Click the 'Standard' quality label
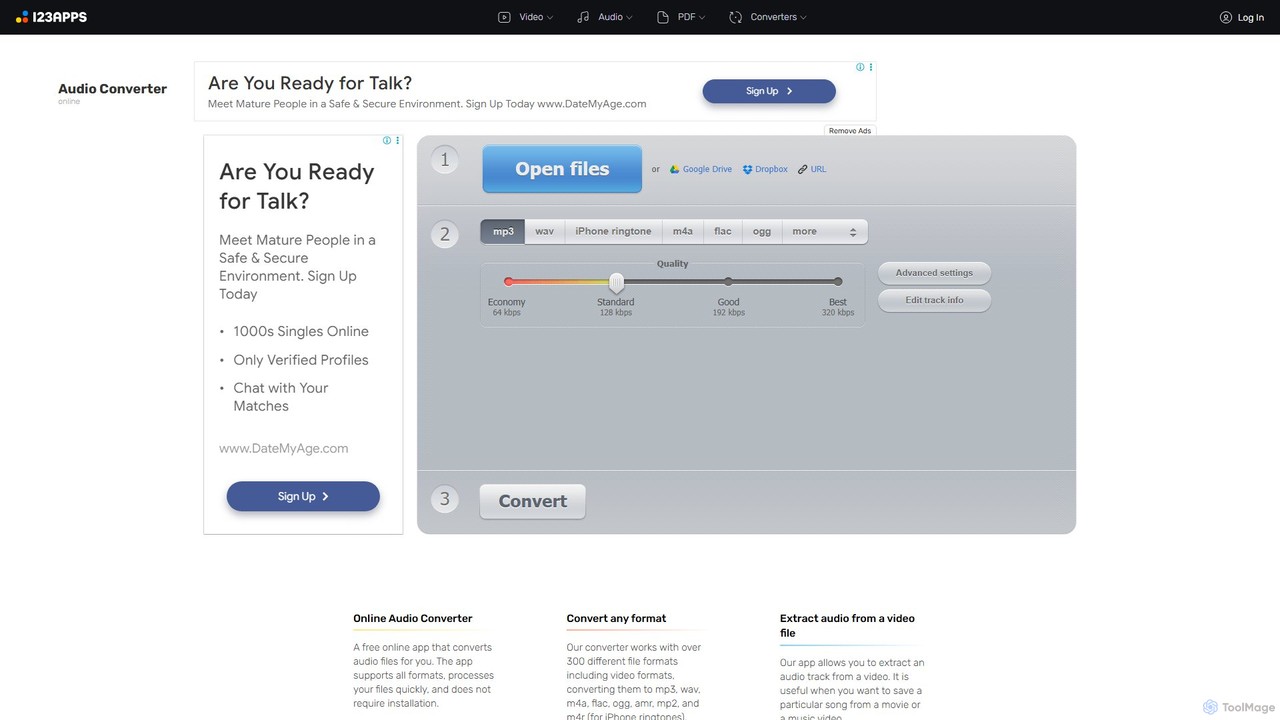This screenshot has width=1280, height=720. (616, 302)
